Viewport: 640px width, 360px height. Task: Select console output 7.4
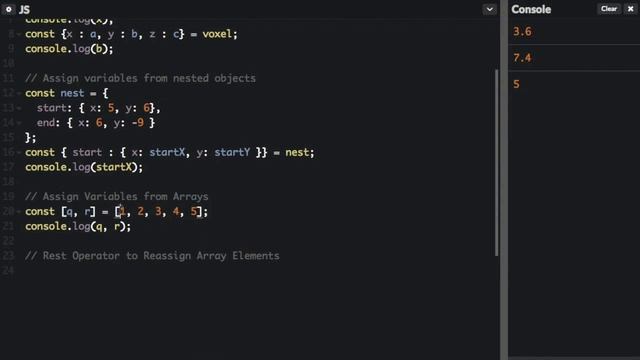[522, 58]
